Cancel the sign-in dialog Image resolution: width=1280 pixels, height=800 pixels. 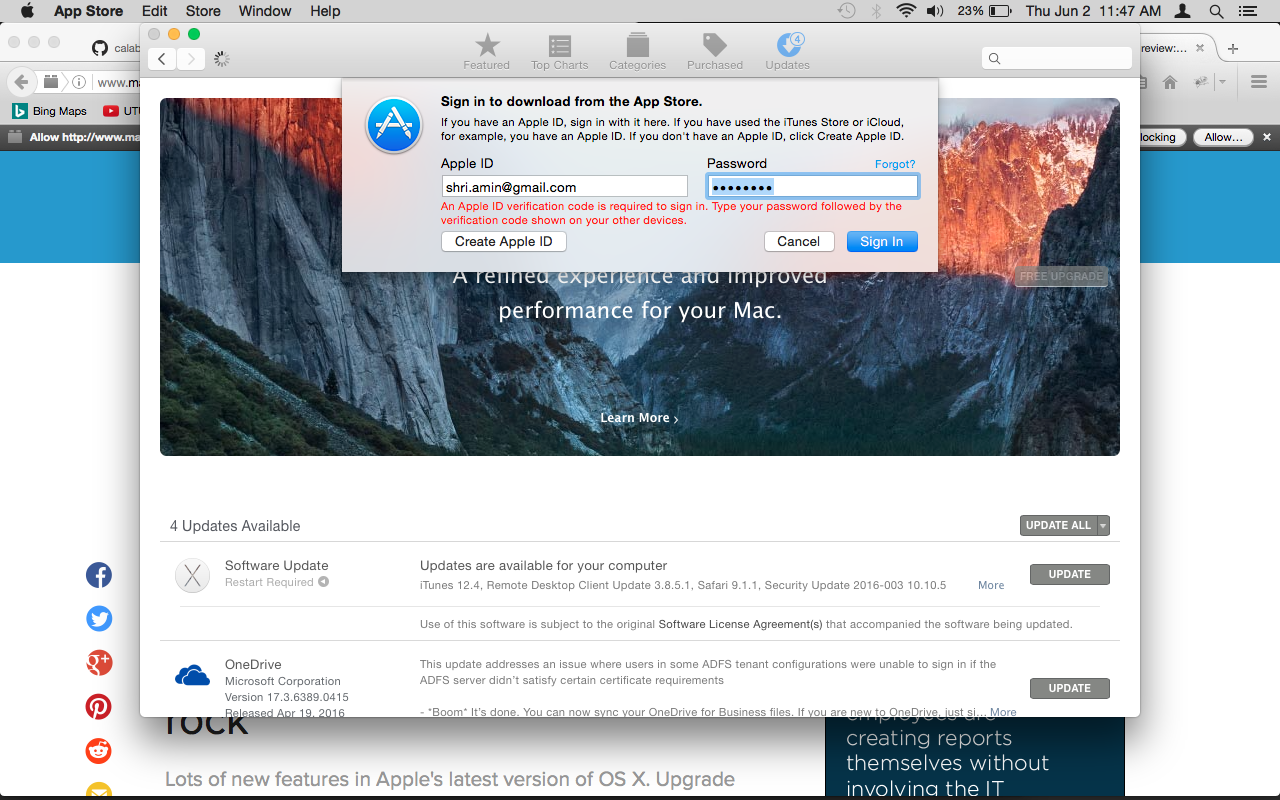[x=799, y=242]
